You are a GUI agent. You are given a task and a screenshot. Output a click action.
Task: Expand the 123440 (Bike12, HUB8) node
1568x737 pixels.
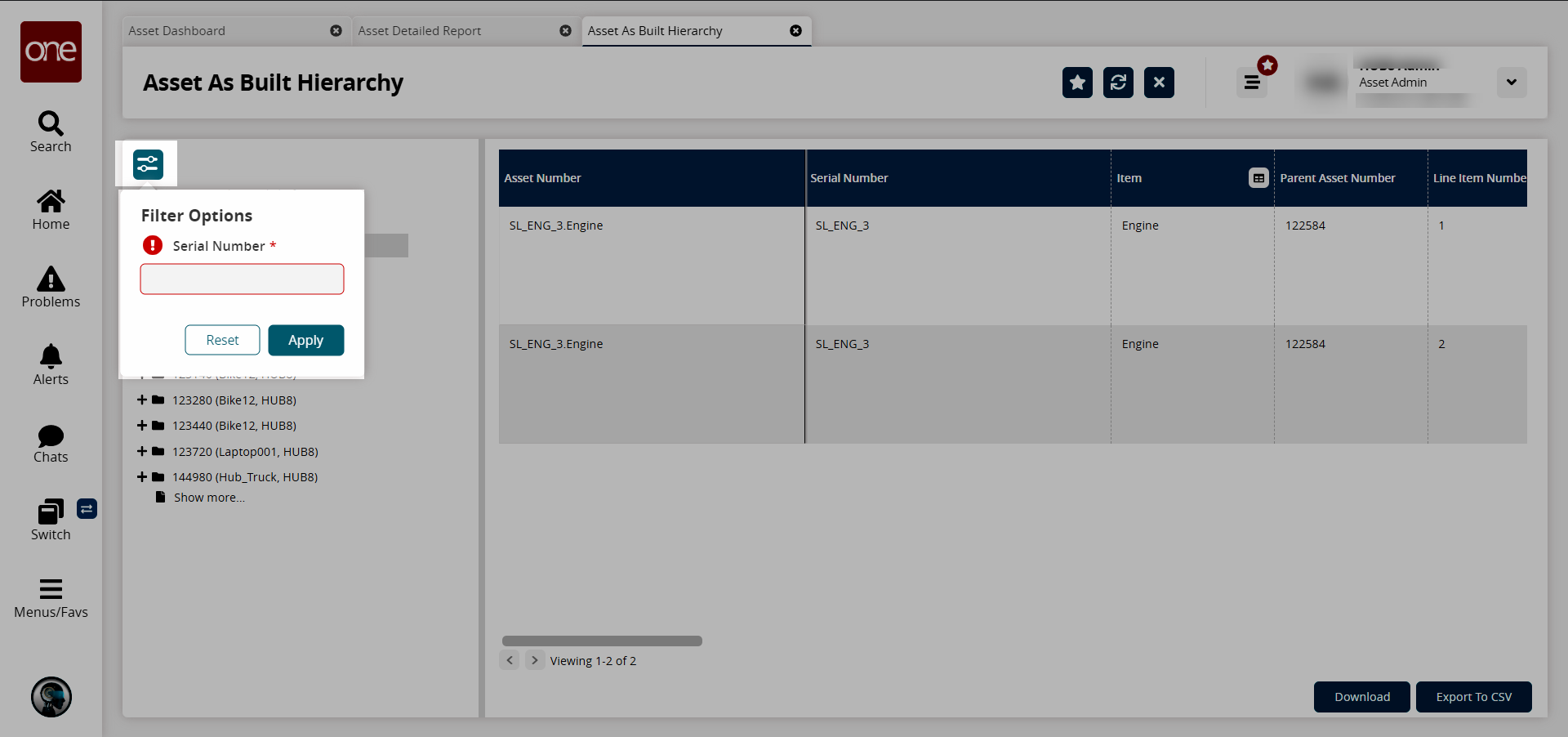click(142, 426)
